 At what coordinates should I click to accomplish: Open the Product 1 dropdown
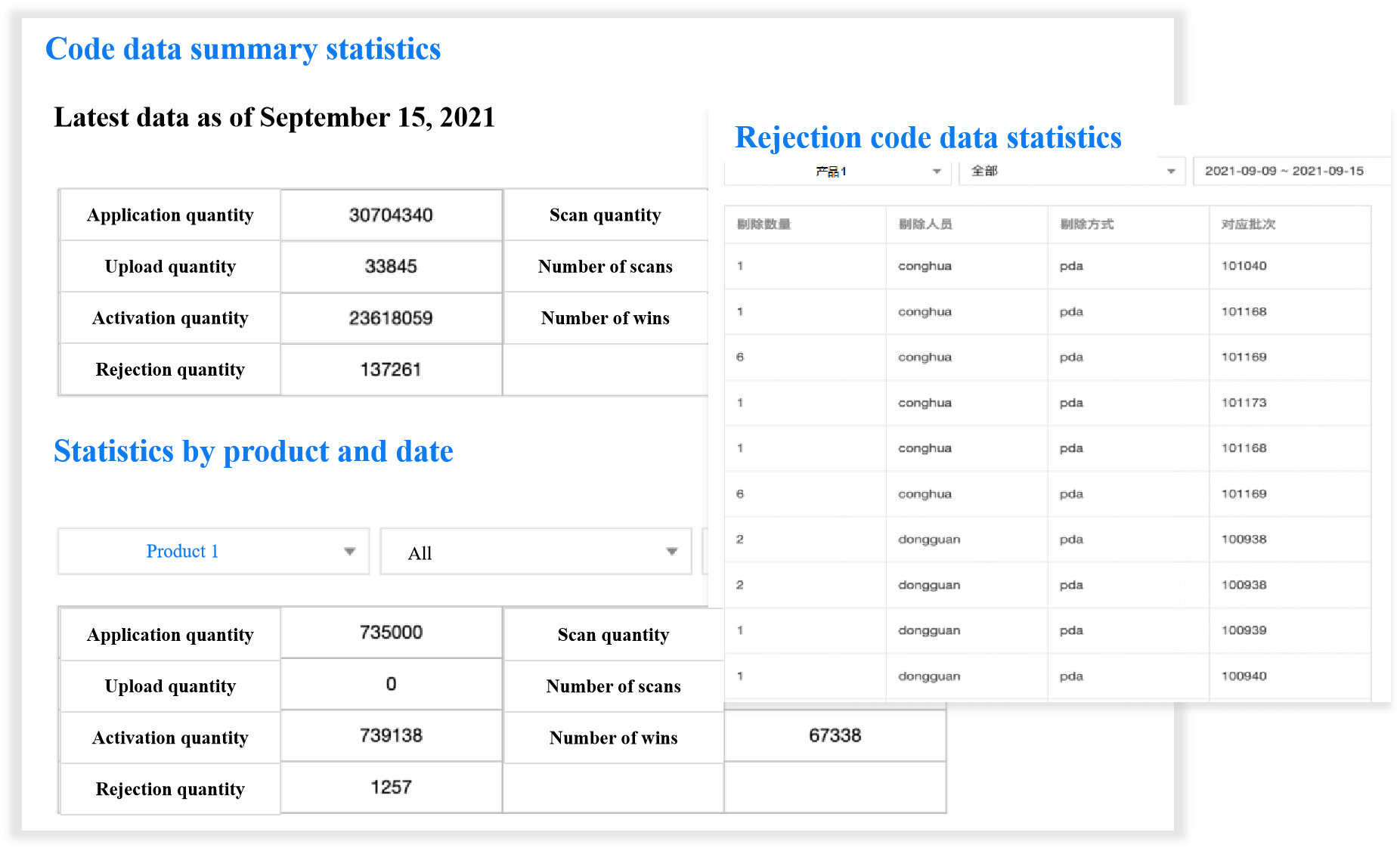pos(212,552)
